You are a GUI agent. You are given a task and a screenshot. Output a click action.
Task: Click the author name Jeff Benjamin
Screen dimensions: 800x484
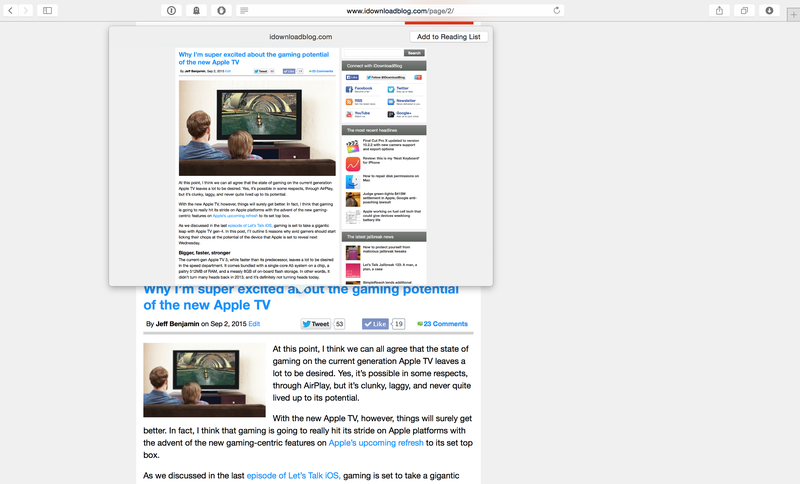tap(177, 324)
